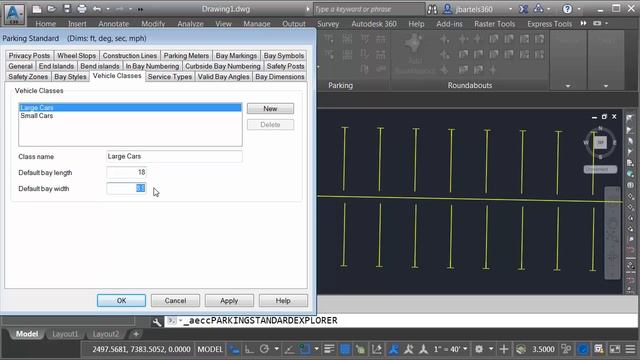
Task: Toggle grid display on the status bar
Action: (234, 349)
